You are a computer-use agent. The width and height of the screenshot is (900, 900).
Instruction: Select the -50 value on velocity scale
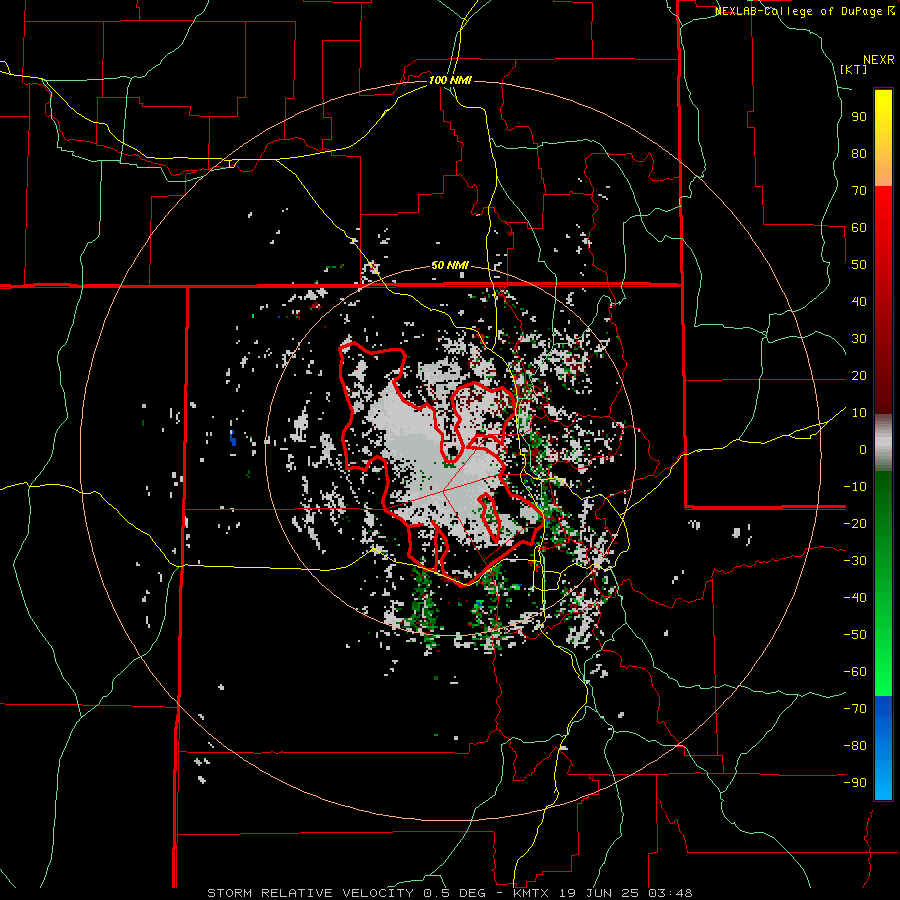pos(855,635)
